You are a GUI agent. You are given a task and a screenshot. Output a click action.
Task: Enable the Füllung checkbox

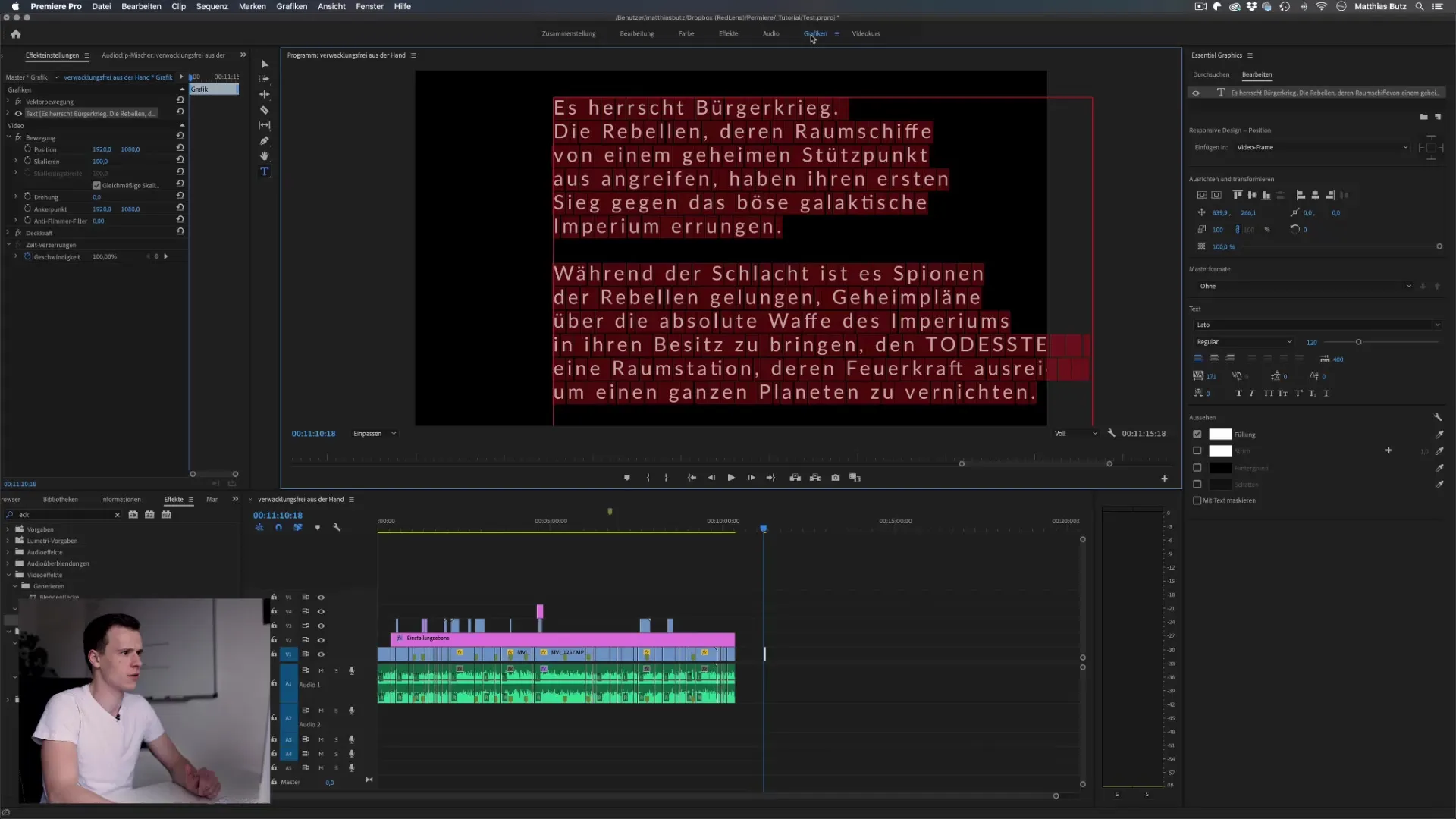(1197, 435)
